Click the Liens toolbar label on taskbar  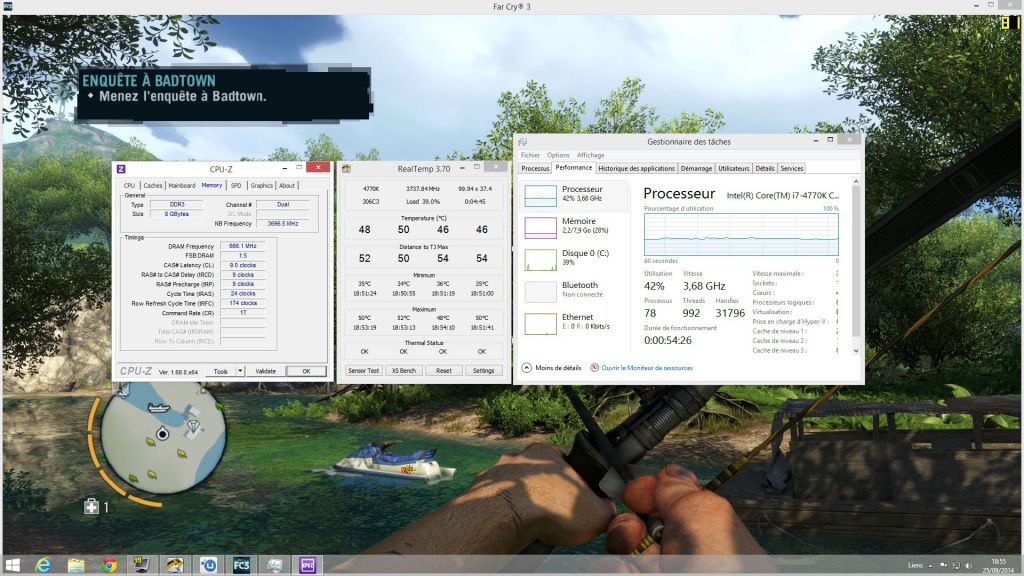916,566
